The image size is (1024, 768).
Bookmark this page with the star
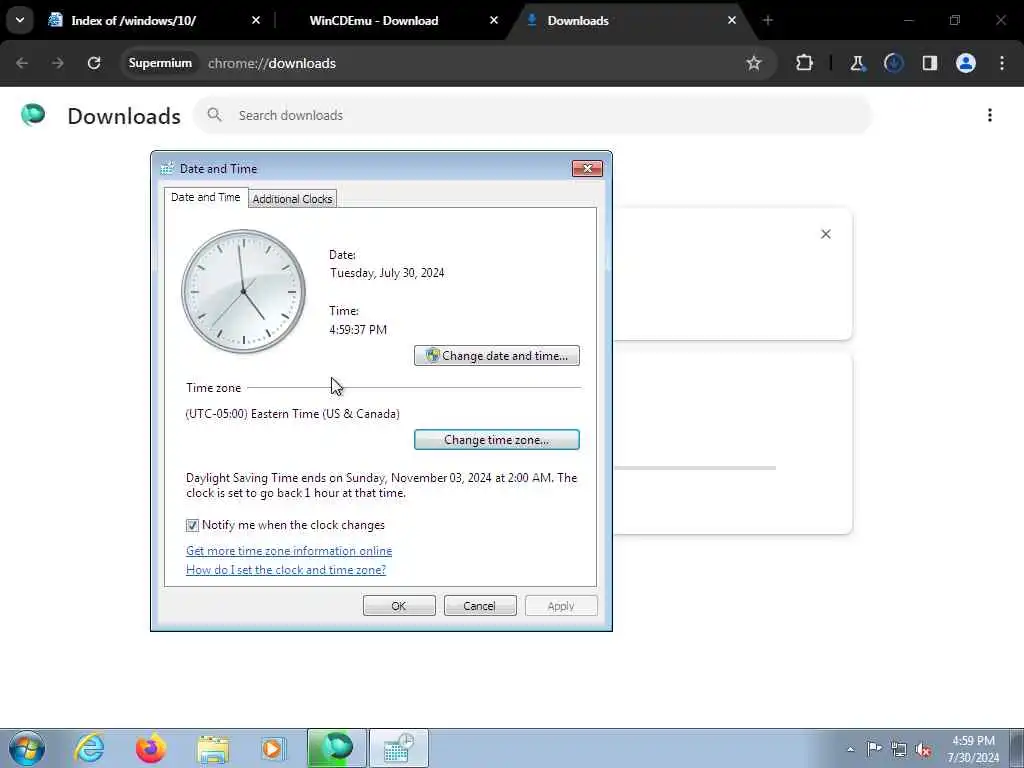(x=754, y=63)
